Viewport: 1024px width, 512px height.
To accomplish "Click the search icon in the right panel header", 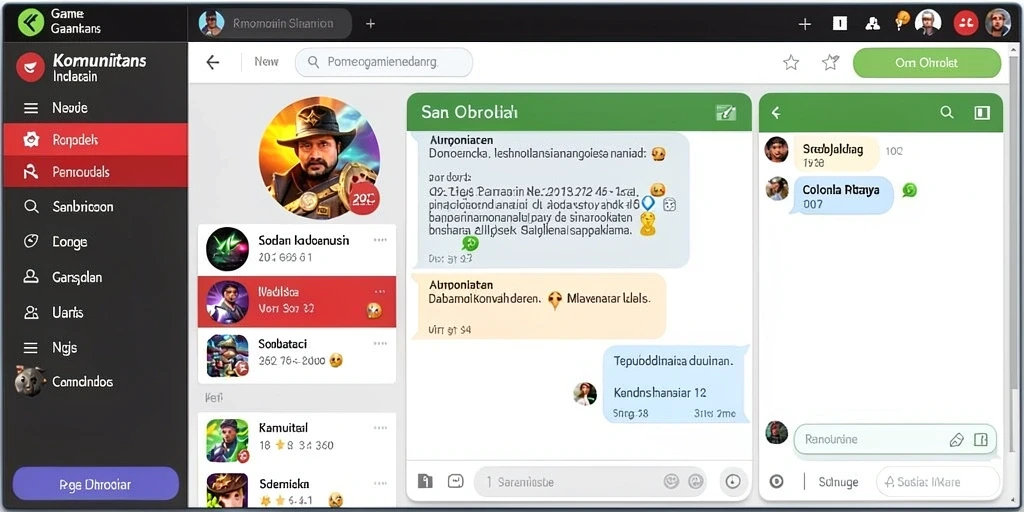I will [946, 112].
